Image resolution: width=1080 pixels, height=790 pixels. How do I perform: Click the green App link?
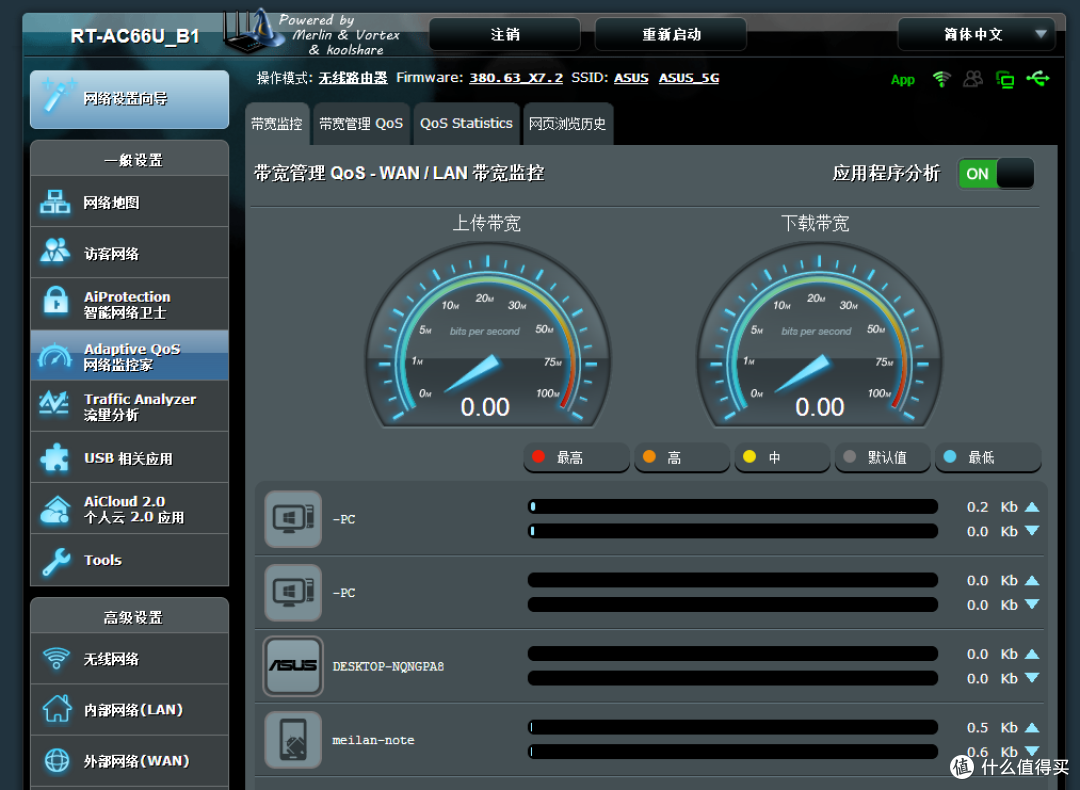click(902, 80)
